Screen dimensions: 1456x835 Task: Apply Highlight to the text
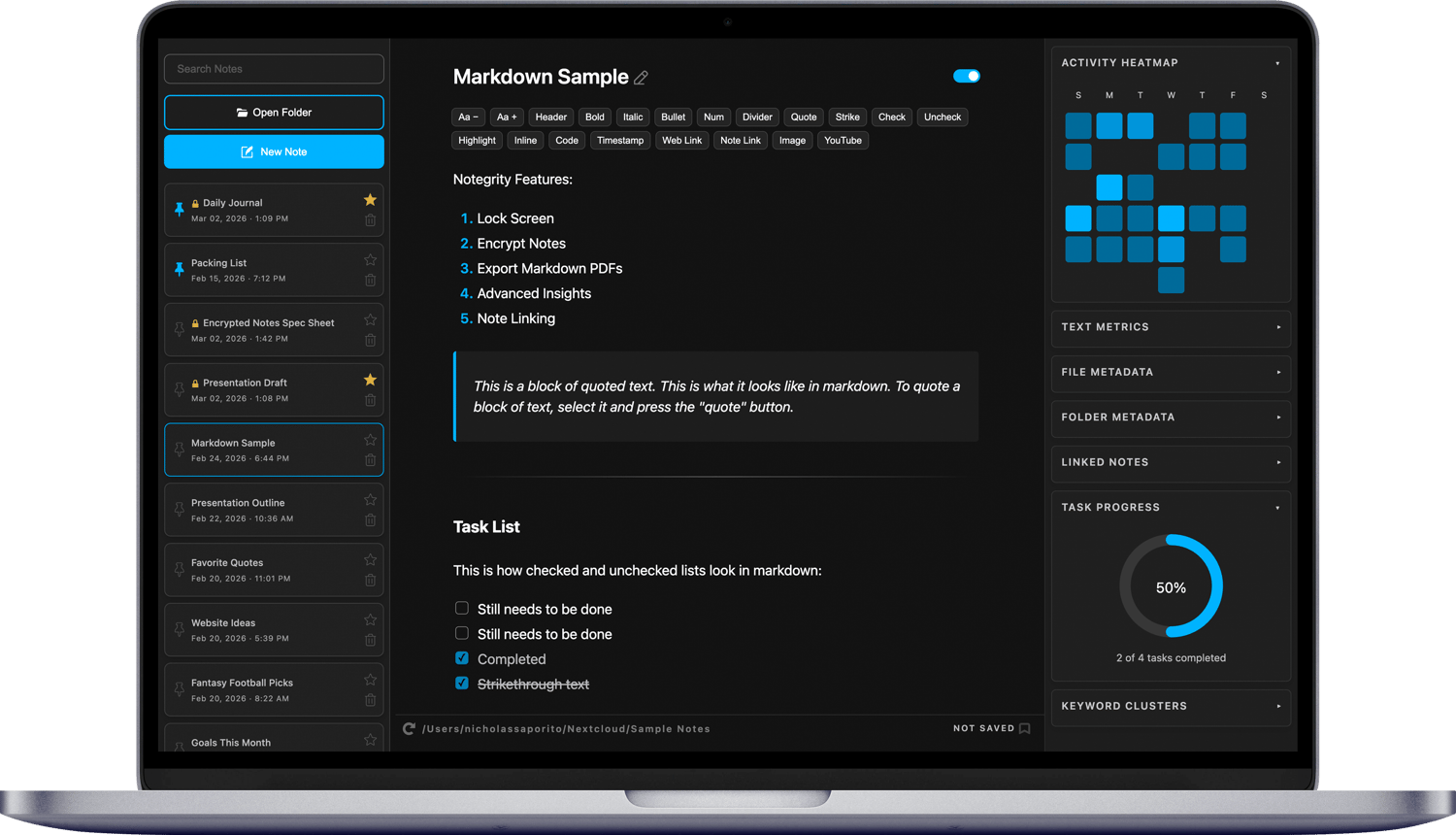tap(477, 141)
